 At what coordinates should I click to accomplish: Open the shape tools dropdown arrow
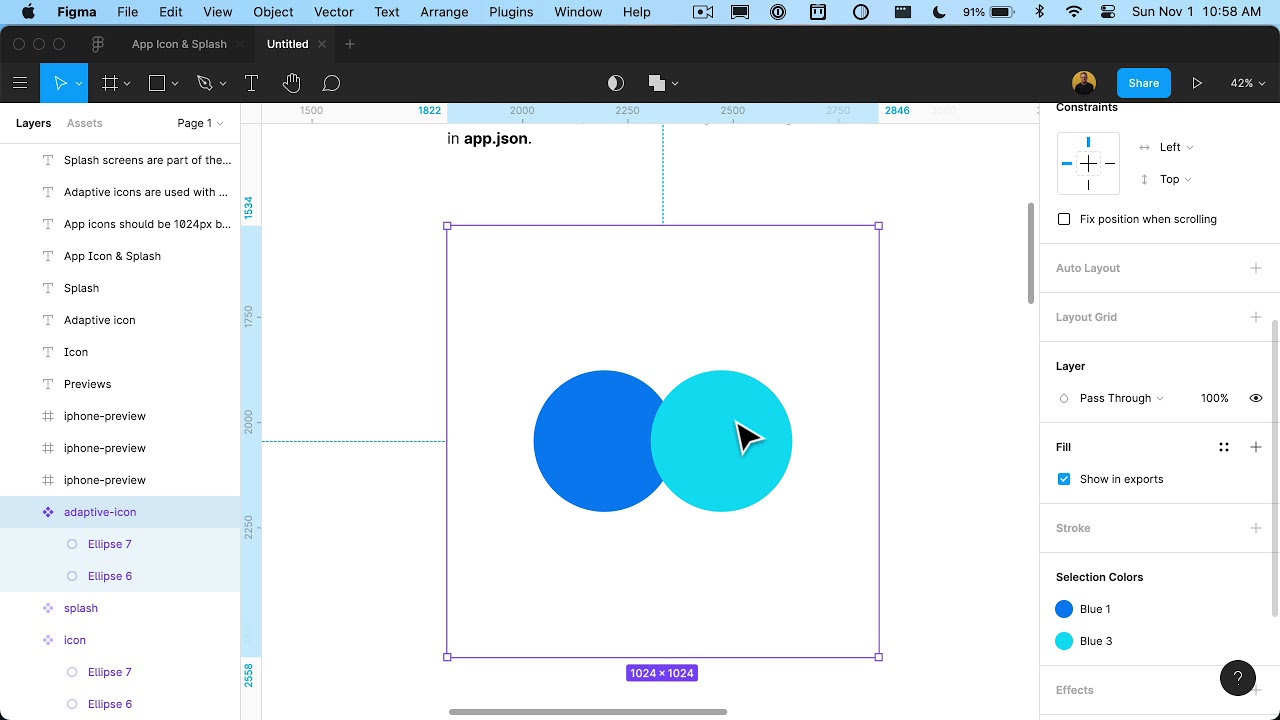click(x=175, y=84)
